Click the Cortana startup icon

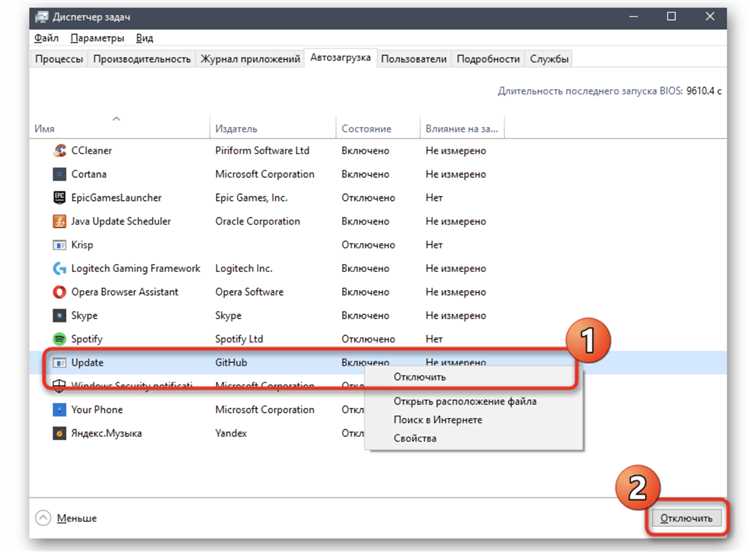(x=59, y=174)
